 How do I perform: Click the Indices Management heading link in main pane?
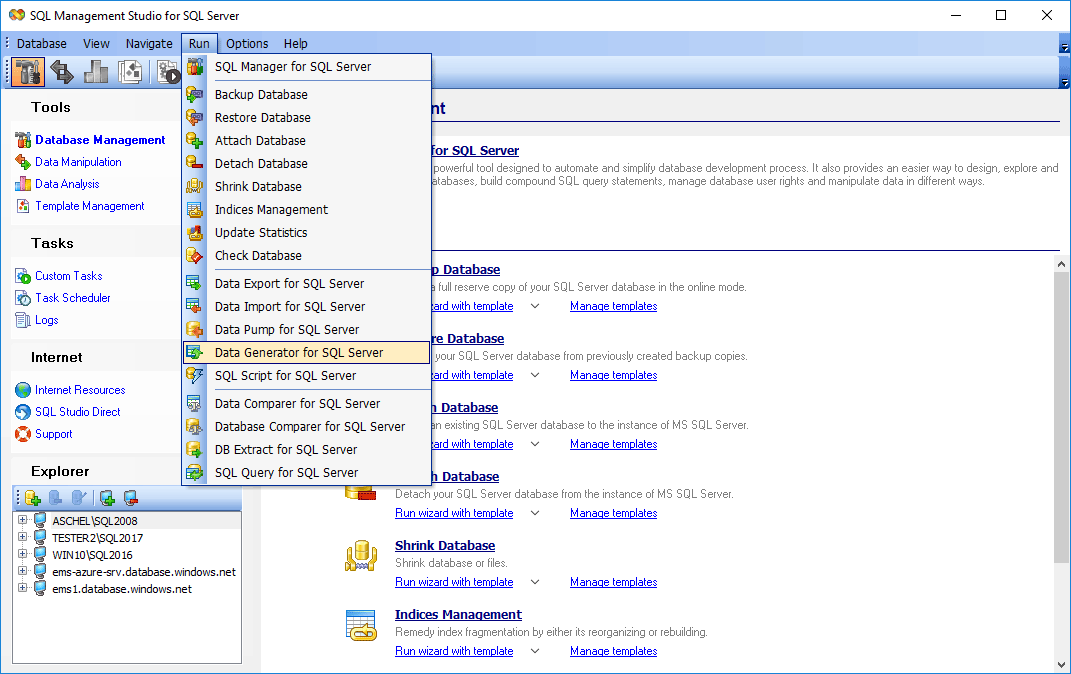458,615
